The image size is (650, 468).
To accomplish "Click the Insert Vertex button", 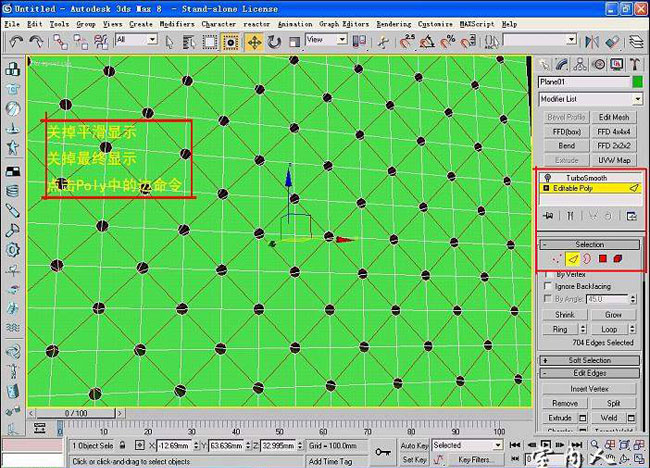I will pyautogui.click(x=589, y=389).
